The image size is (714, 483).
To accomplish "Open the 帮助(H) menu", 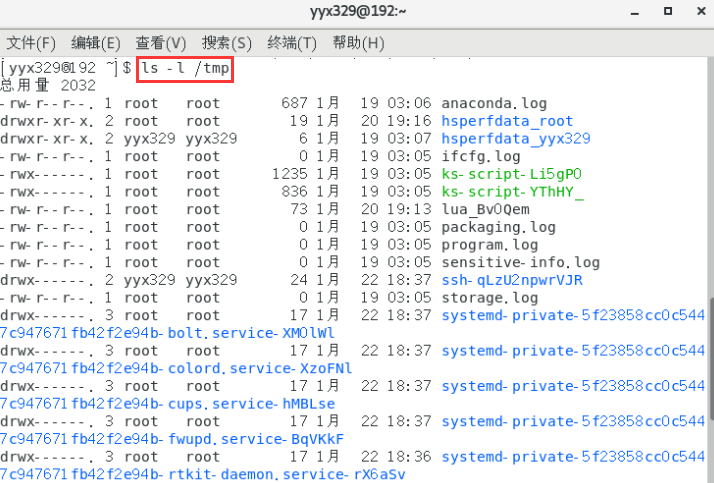I will [x=358, y=43].
